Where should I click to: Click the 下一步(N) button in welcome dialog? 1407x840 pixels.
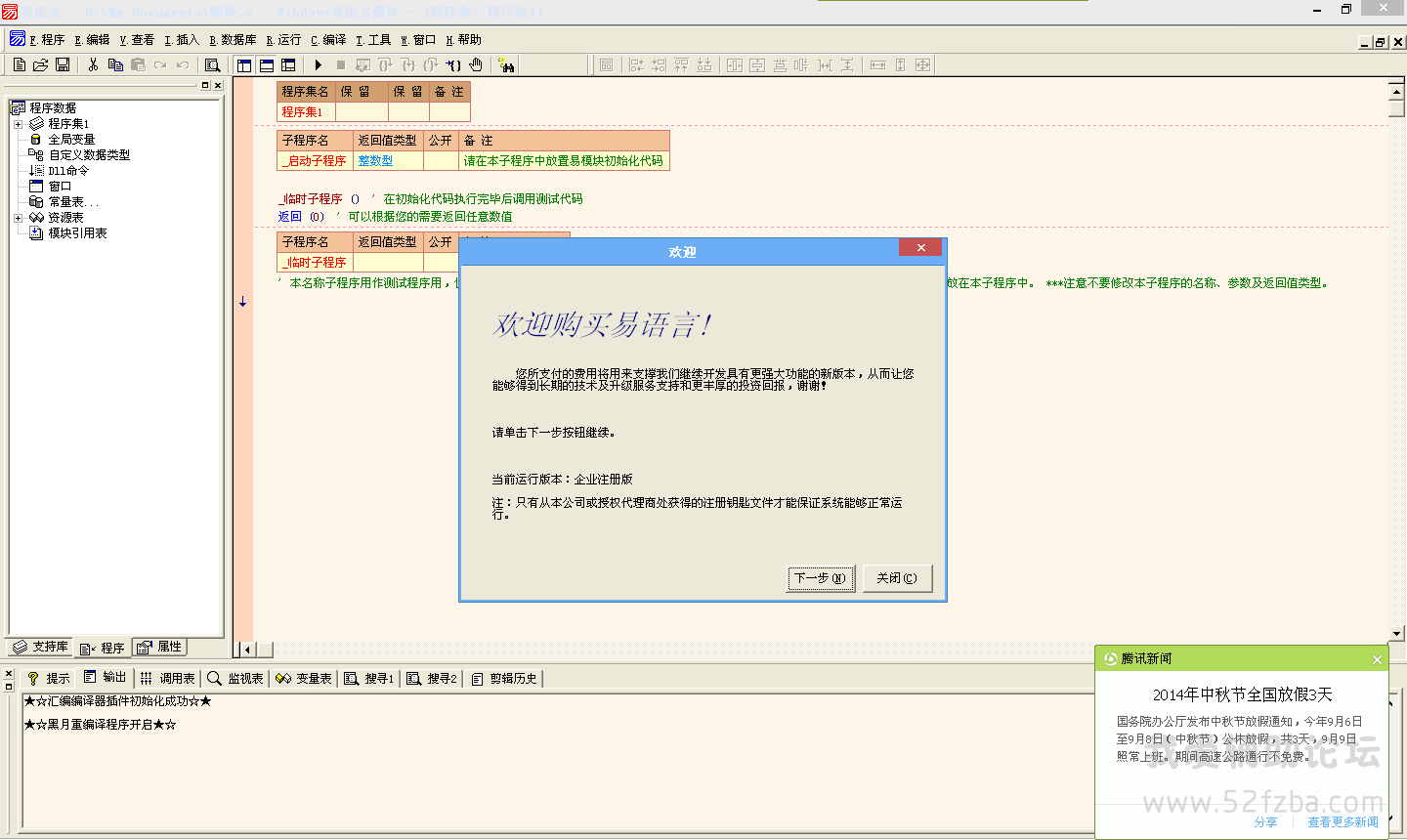pyautogui.click(x=821, y=578)
